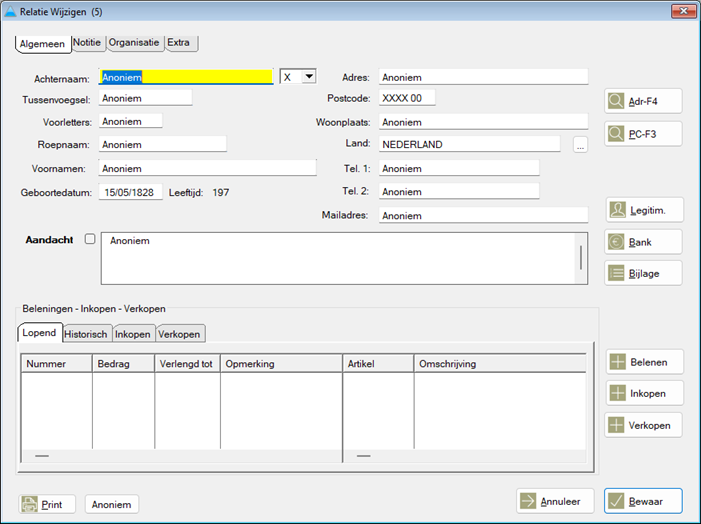Click the Adr-F4 address search icon
The height and width of the screenshot is (524, 701).
pos(616,101)
